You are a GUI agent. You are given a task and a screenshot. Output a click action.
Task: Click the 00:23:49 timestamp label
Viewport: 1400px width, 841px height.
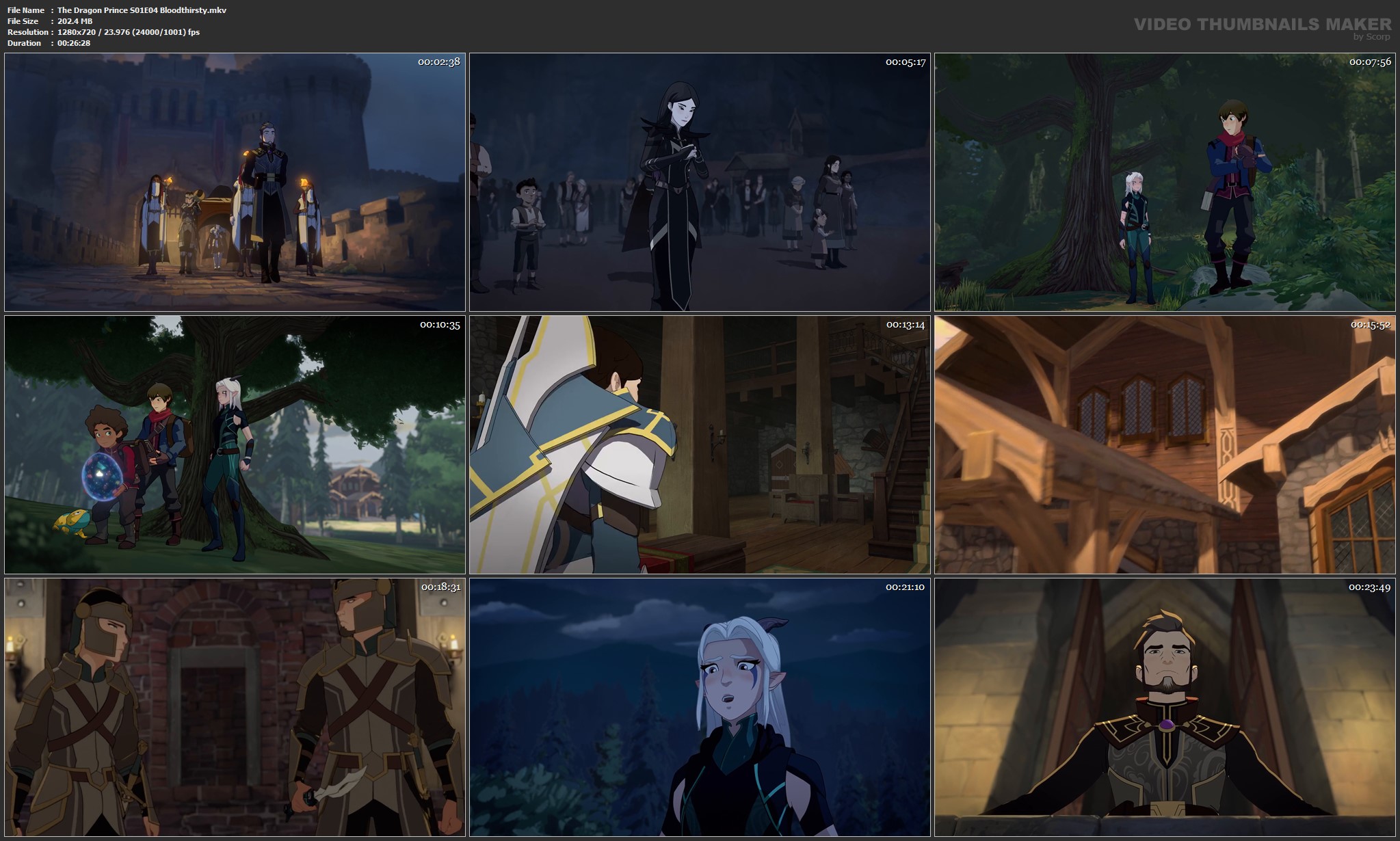coord(1370,587)
